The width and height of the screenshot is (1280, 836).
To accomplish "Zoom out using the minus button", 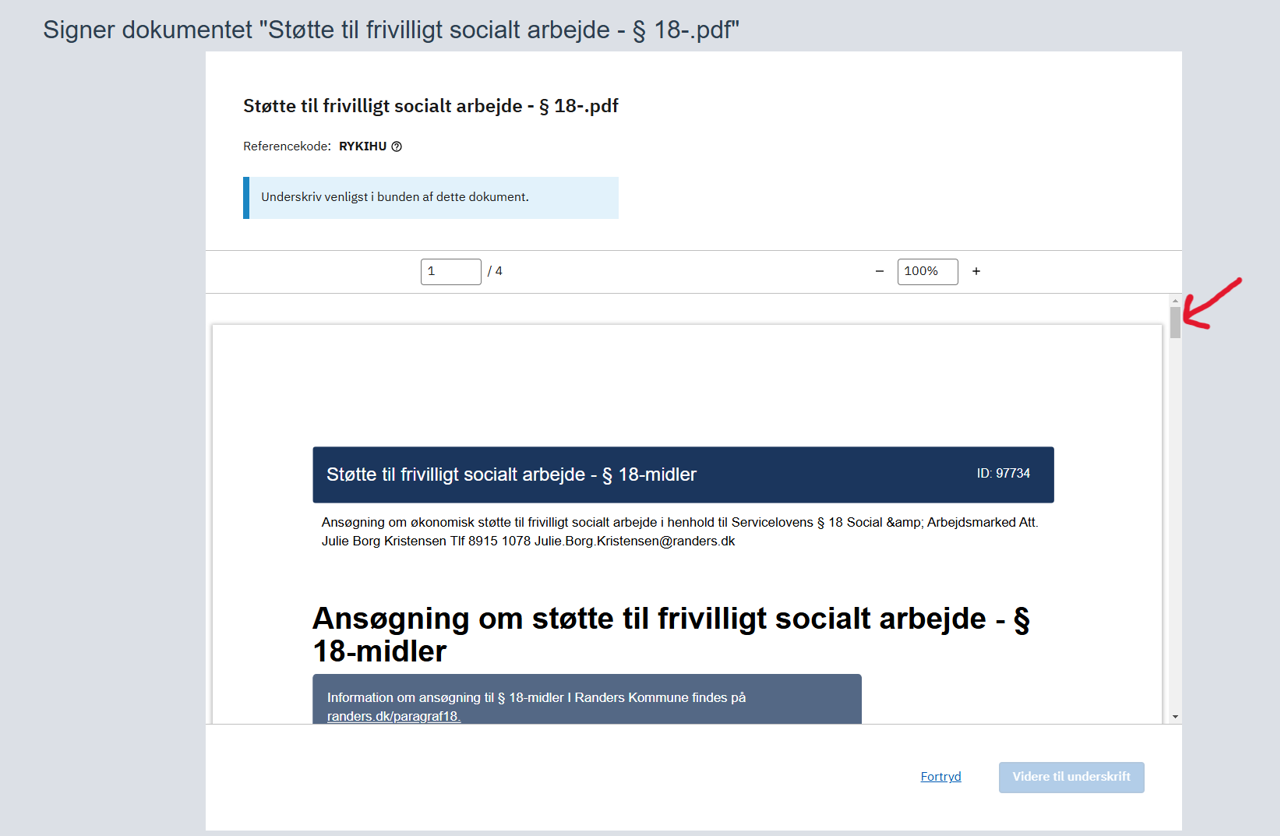I will (x=880, y=271).
